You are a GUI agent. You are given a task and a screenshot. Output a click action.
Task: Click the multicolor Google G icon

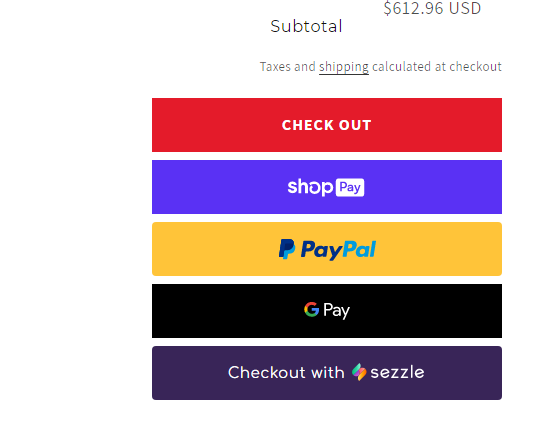coord(312,309)
